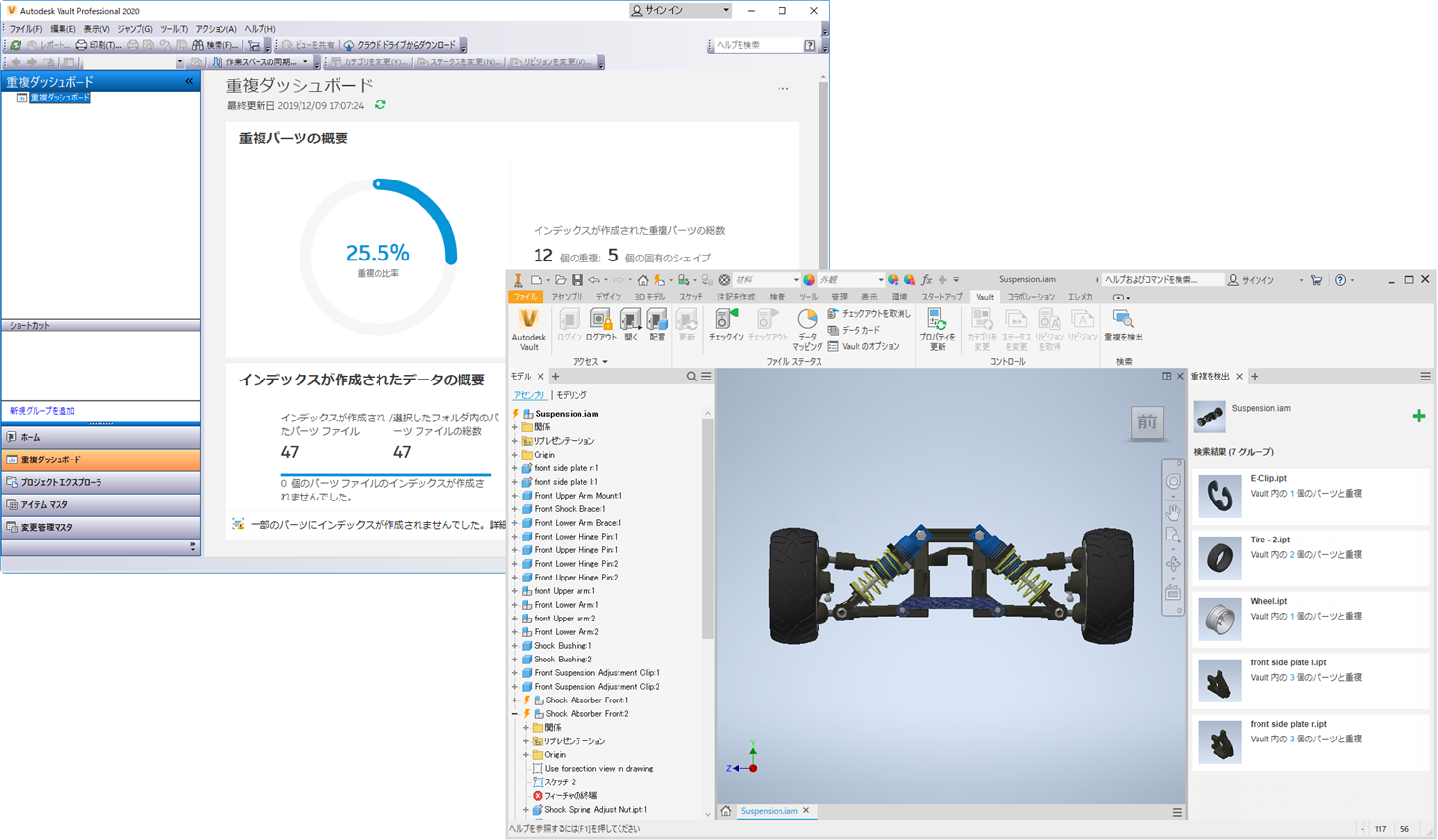Open the アクセス panel dropdown arrow

[605, 362]
